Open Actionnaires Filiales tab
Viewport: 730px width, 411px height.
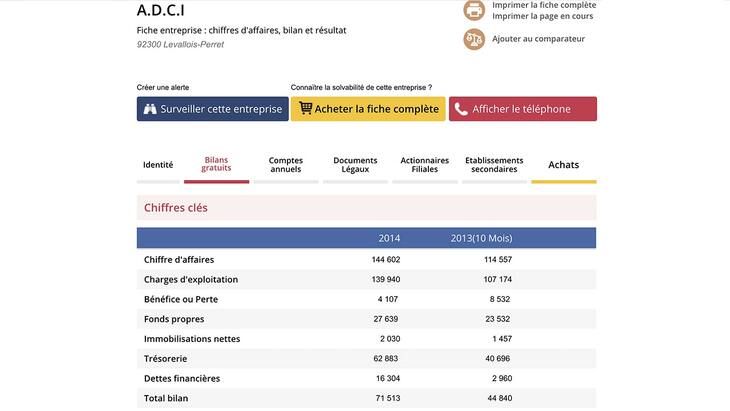pyautogui.click(x=425, y=165)
